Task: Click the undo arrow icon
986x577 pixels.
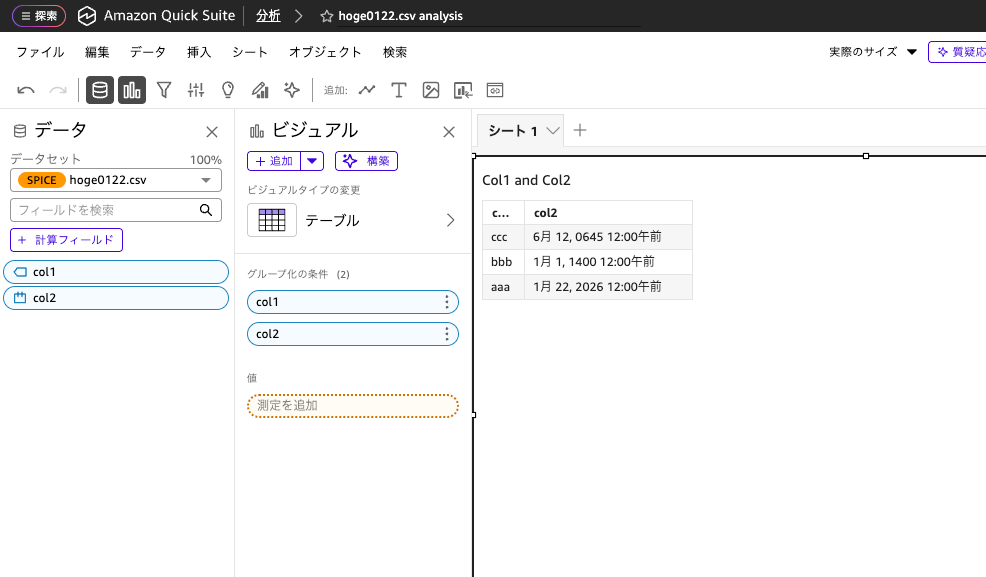Action: [25, 89]
